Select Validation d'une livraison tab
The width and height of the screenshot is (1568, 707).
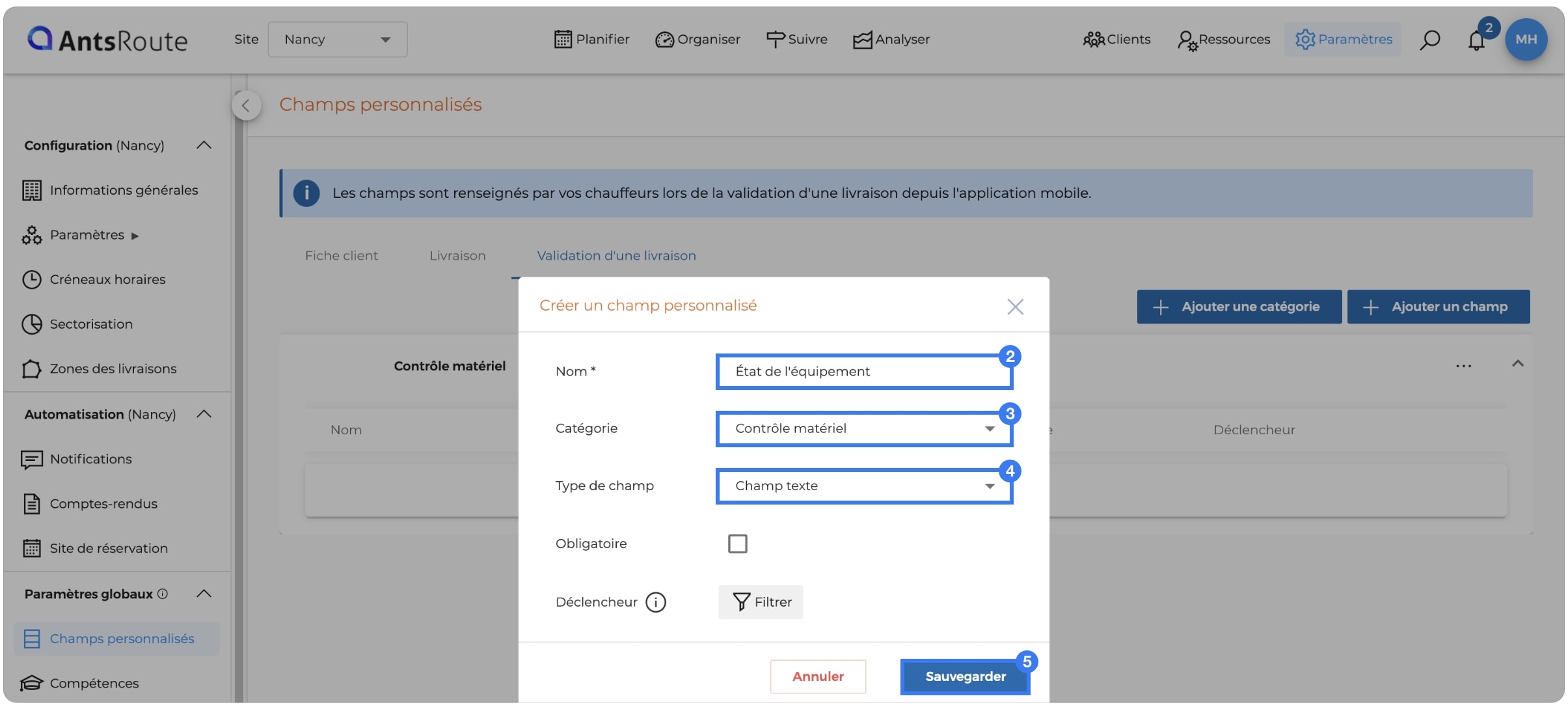coord(616,256)
